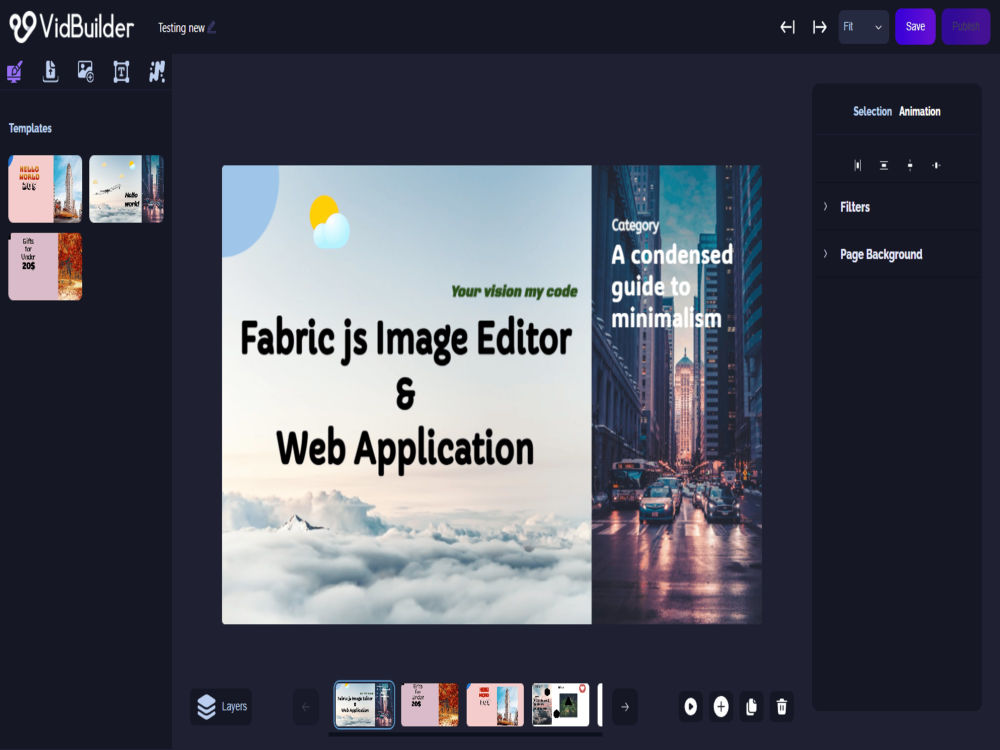Open the Layers panel

point(221,707)
